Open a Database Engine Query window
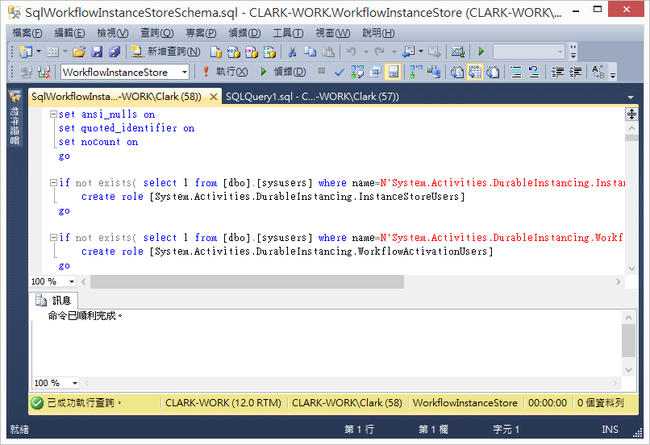This screenshot has width=650, height=445. tap(216, 52)
